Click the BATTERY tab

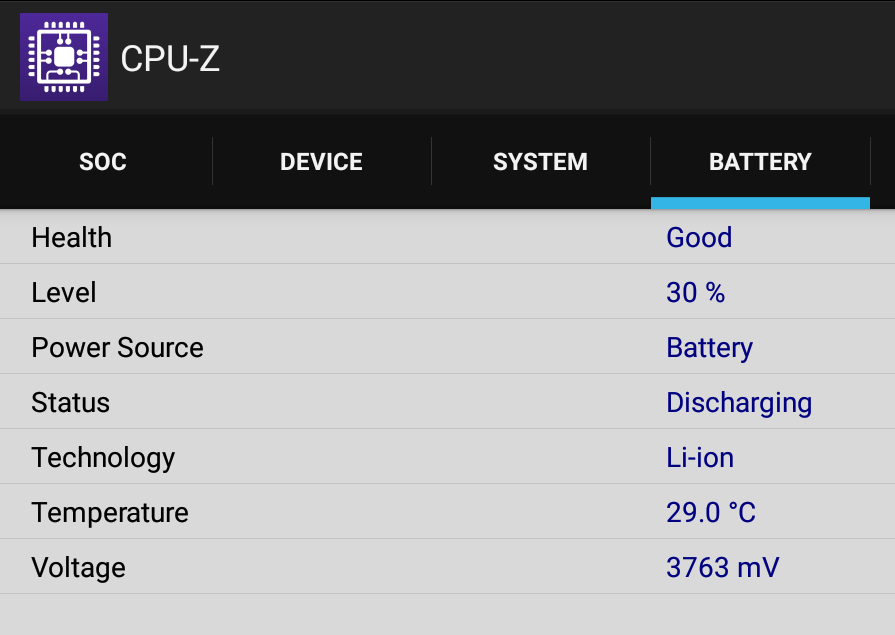[x=760, y=162]
